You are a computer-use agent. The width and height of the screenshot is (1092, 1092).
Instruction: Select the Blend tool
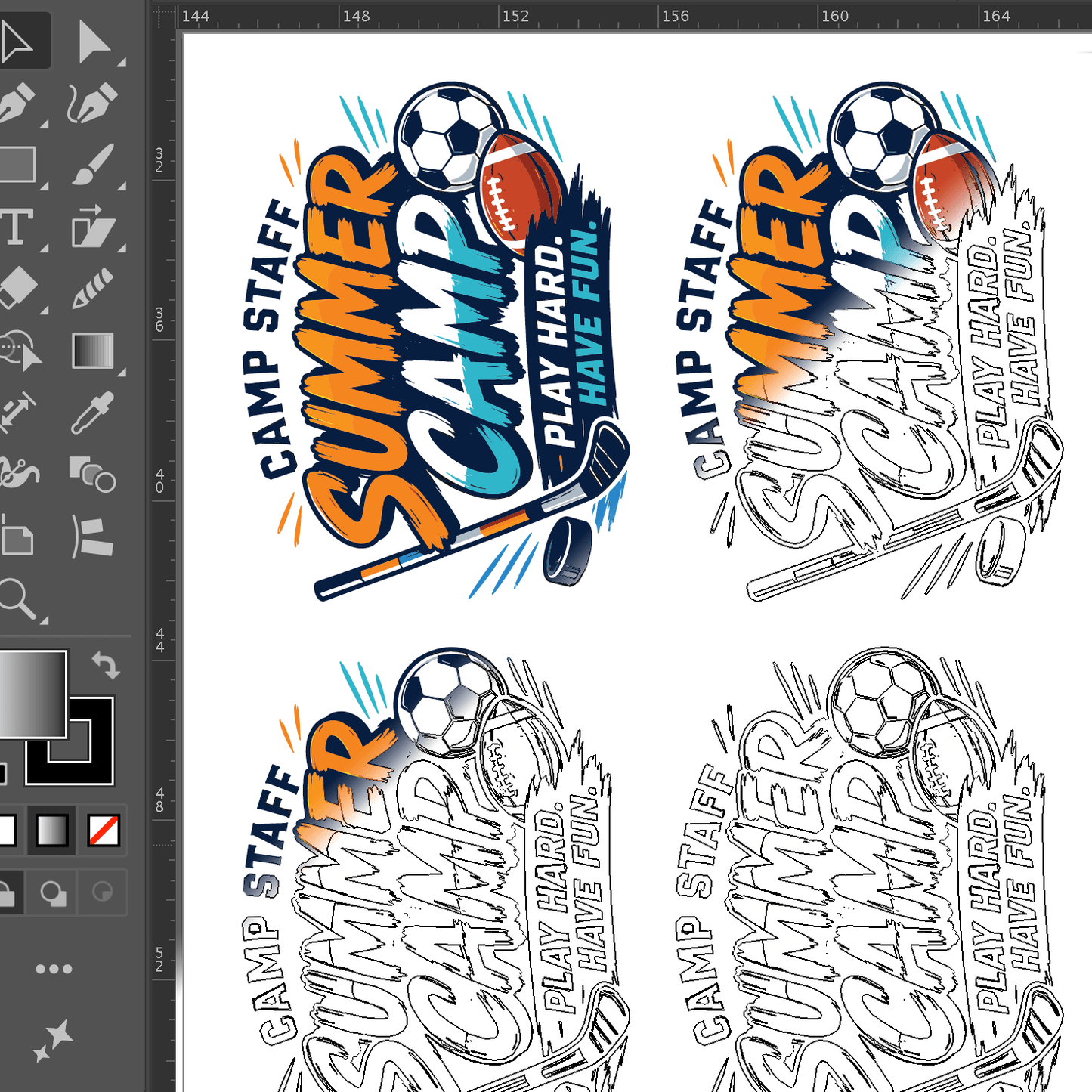point(93,474)
